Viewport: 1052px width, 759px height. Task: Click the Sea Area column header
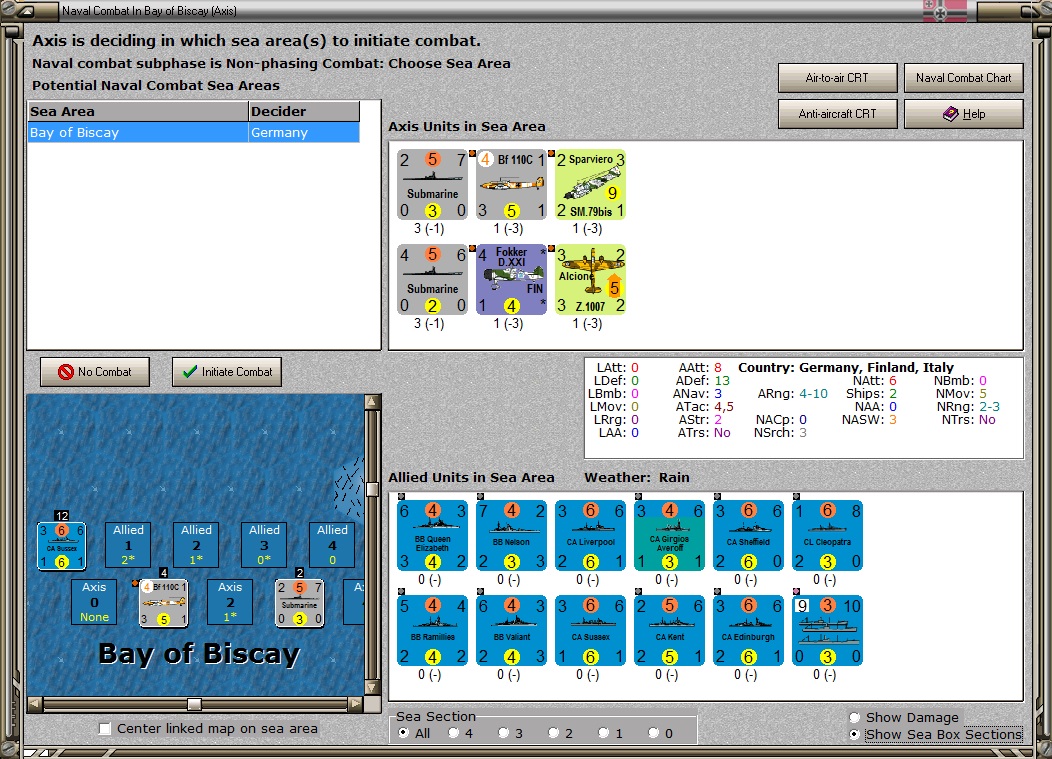pos(138,111)
